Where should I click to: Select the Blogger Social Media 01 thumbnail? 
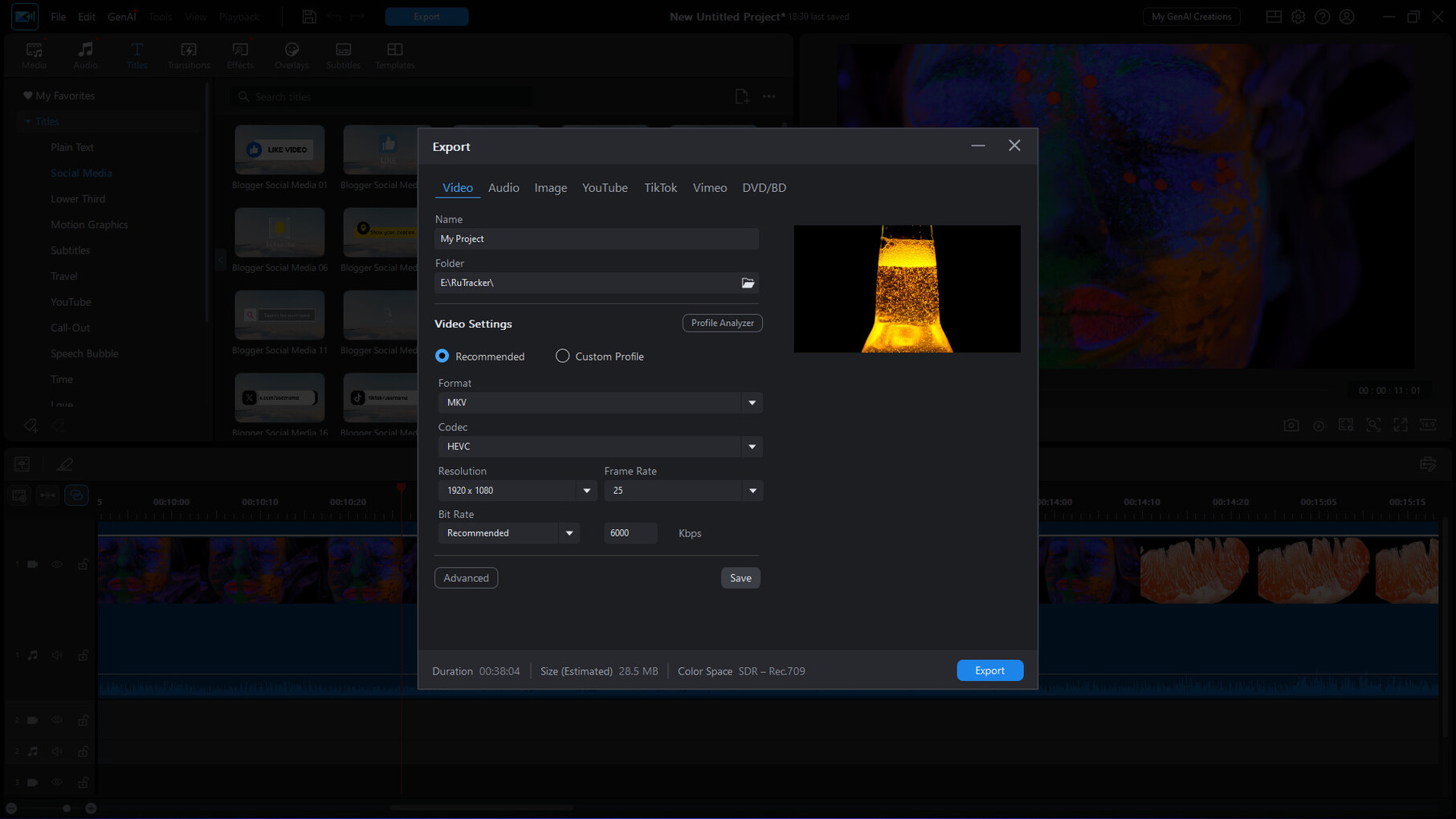[279, 149]
